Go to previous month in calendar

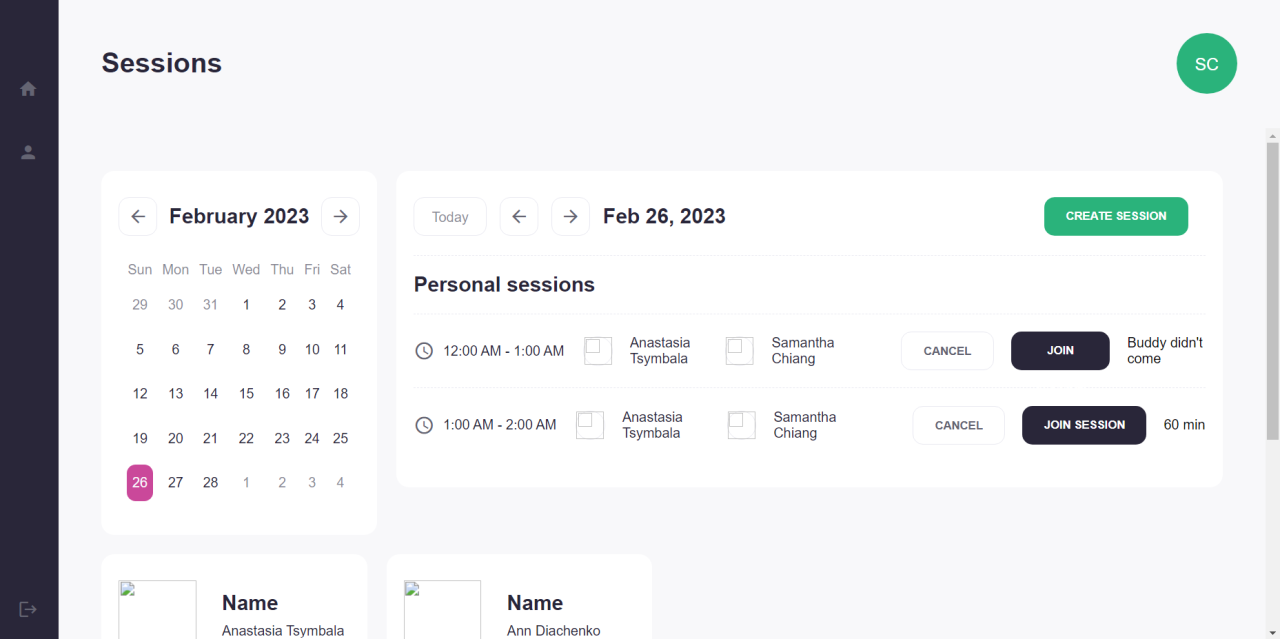pyautogui.click(x=138, y=216)
